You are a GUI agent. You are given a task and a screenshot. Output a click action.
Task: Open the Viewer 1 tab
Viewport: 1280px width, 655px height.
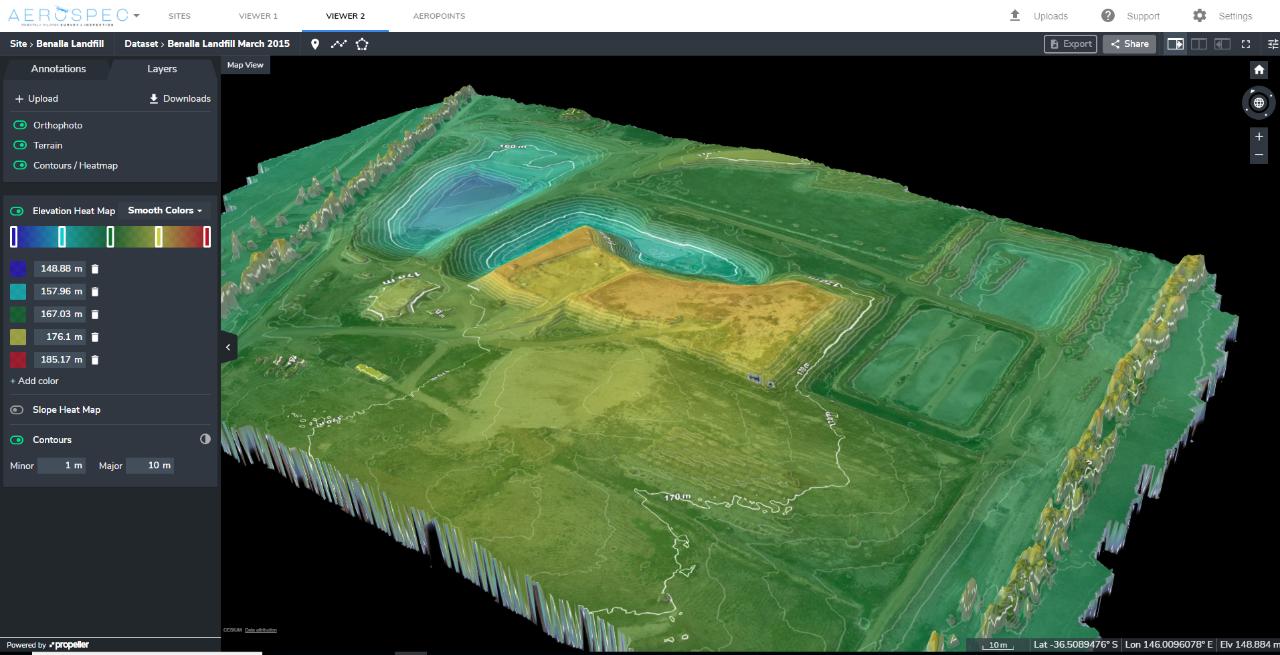pos(258,16)
